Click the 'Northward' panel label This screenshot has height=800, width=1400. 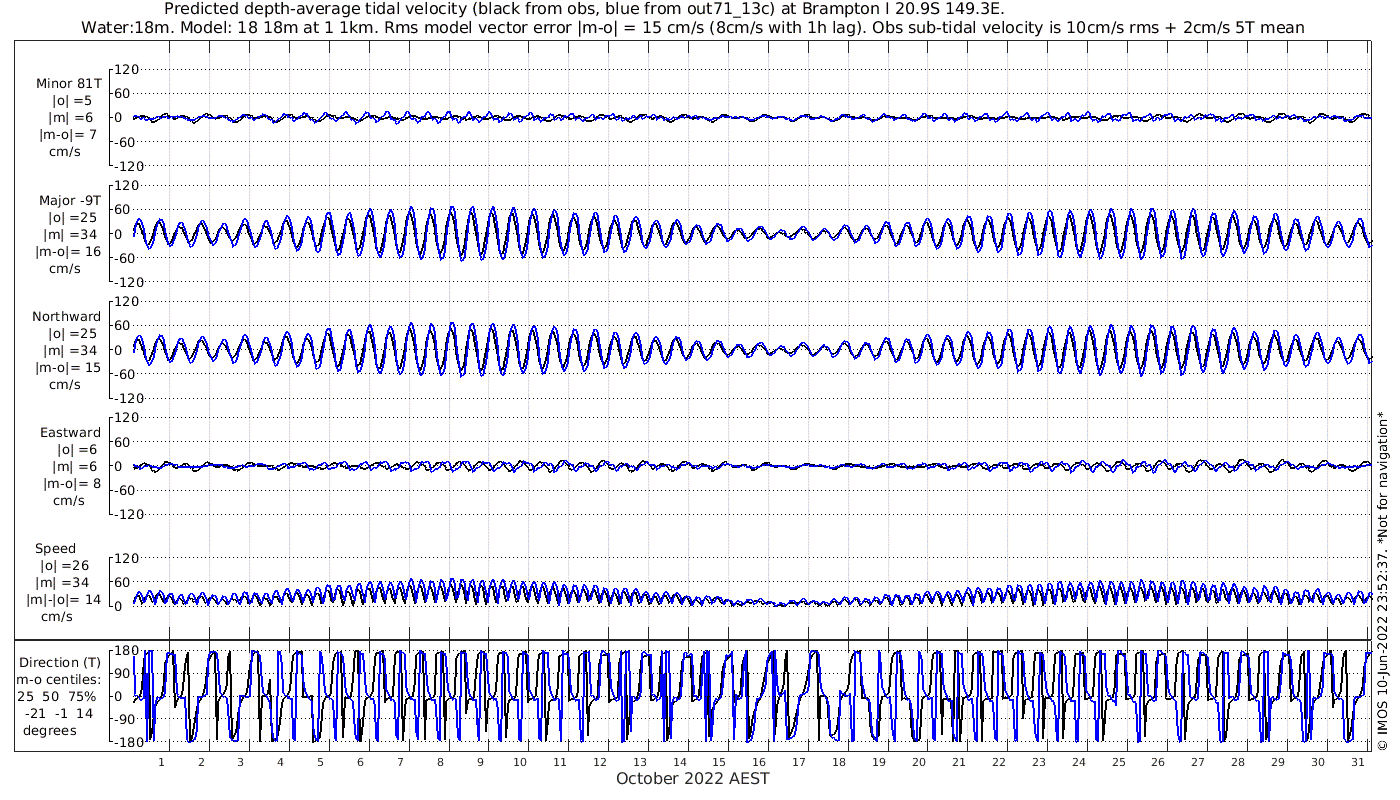pyautogui.click(x=66, y=316)
